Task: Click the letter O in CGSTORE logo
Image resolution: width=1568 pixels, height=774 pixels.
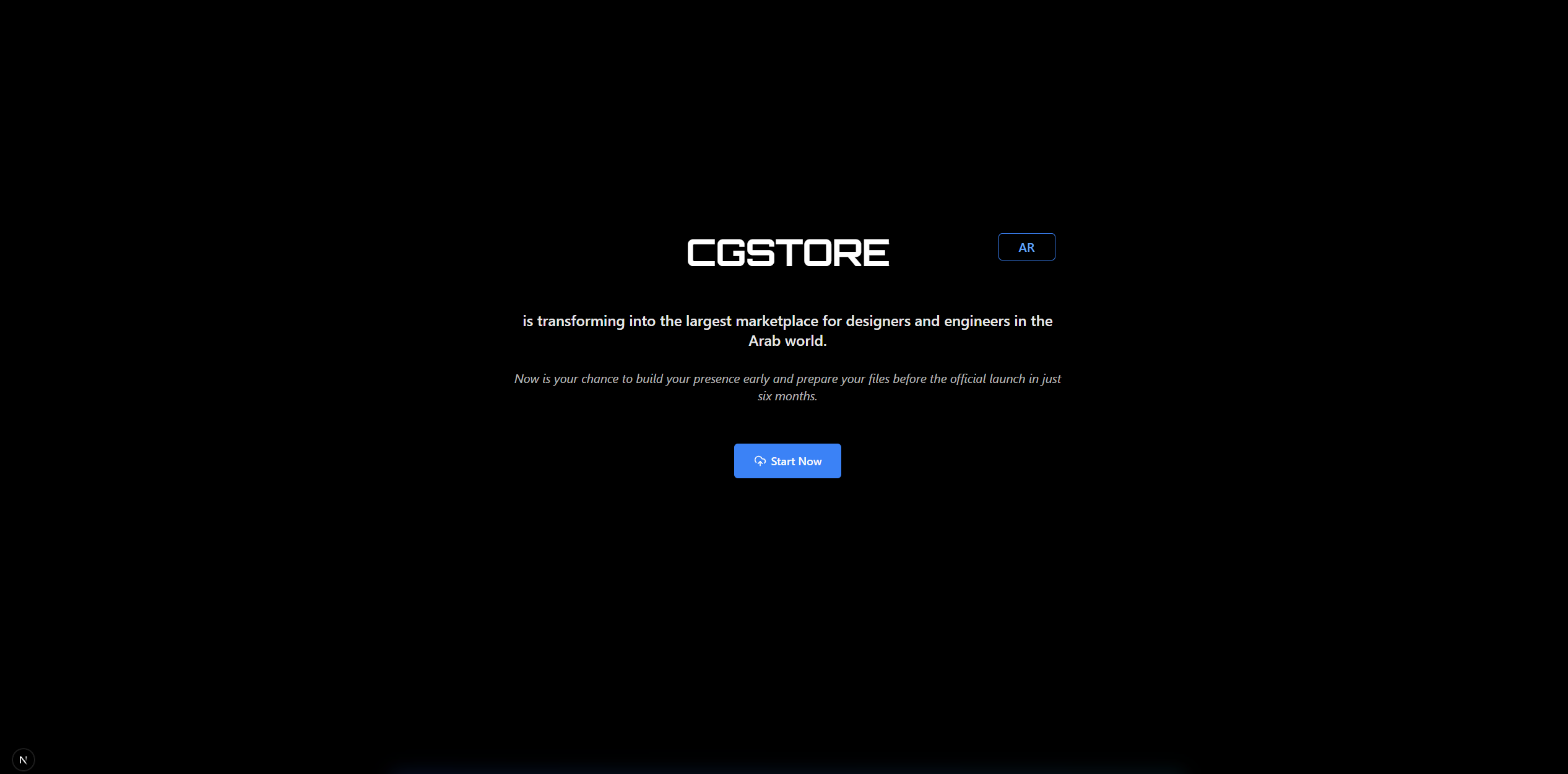Action: point(816,253)
